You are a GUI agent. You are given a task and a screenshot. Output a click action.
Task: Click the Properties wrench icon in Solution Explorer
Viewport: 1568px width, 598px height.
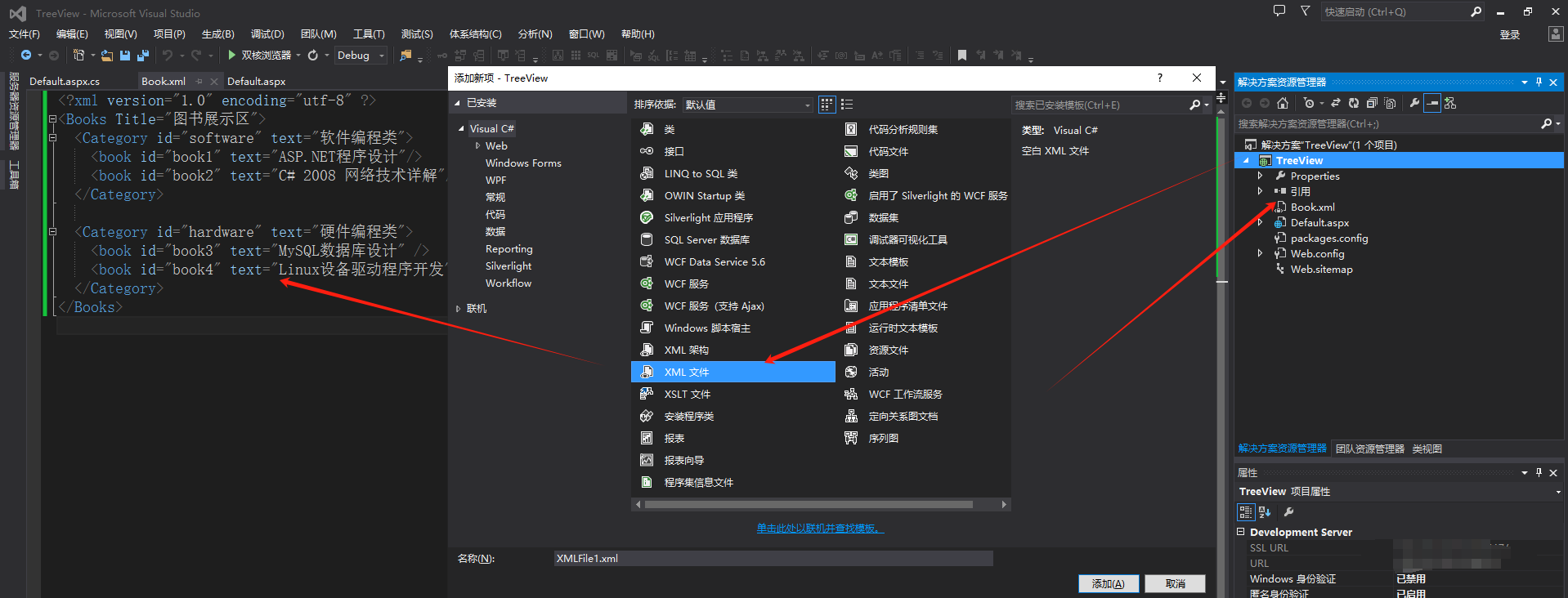coord(1414,103)
